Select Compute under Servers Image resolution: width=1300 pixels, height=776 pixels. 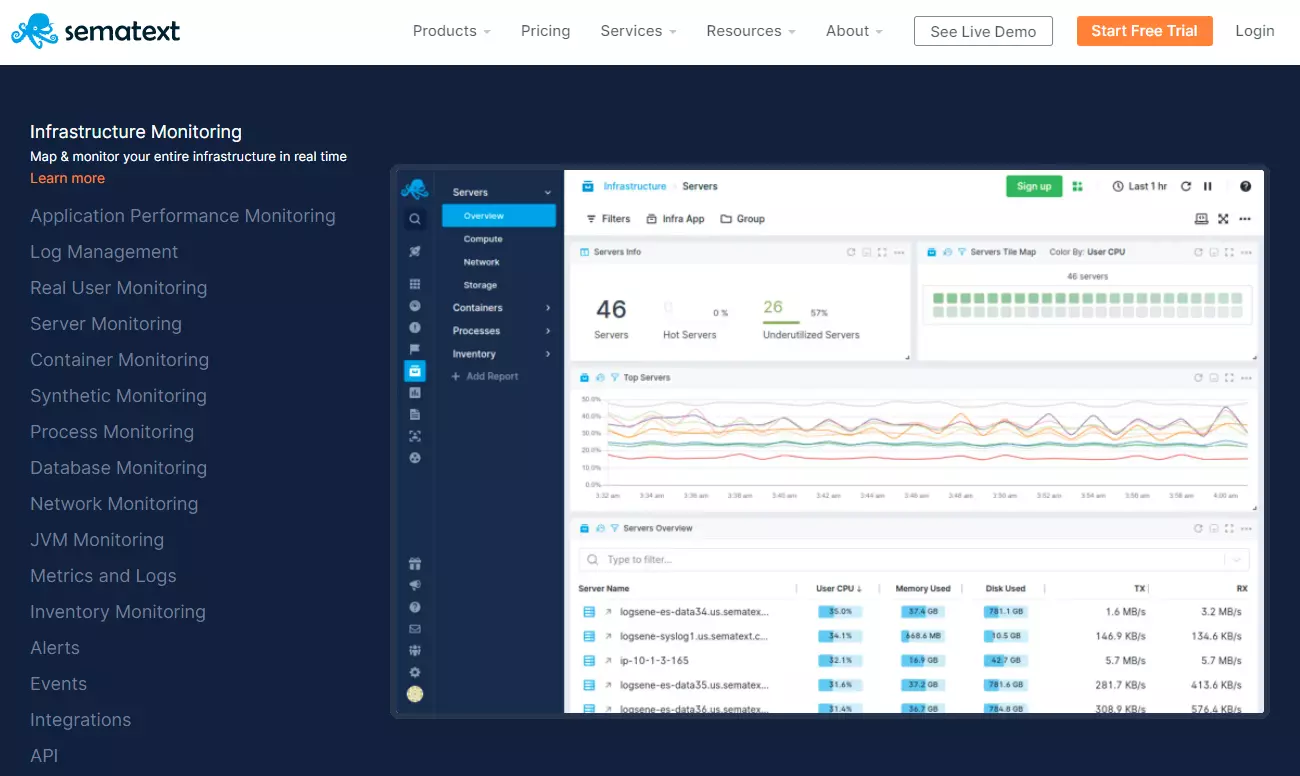483,239
